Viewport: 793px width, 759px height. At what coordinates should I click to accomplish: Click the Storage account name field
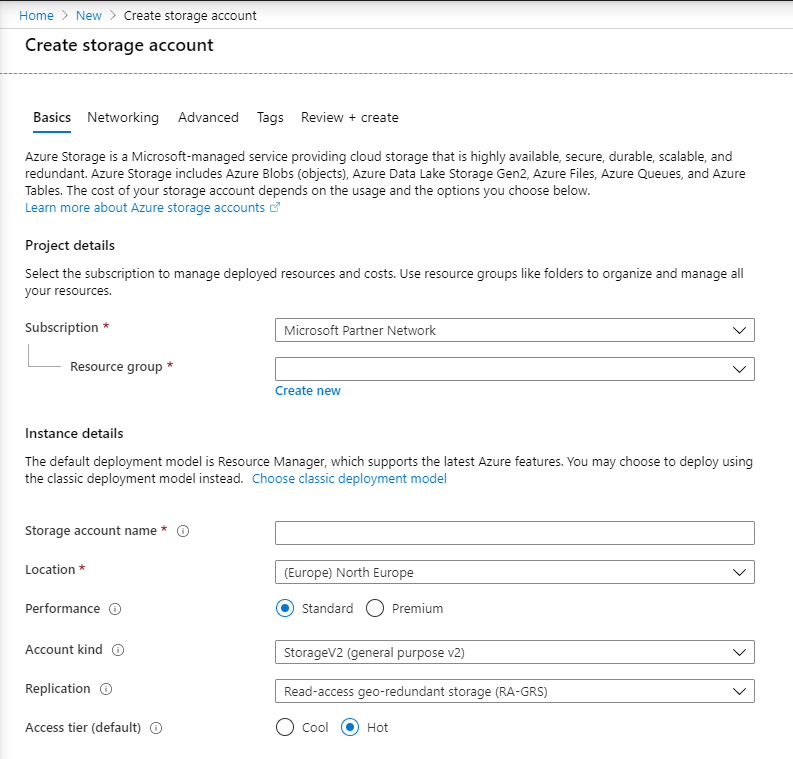tap(515, 533)
